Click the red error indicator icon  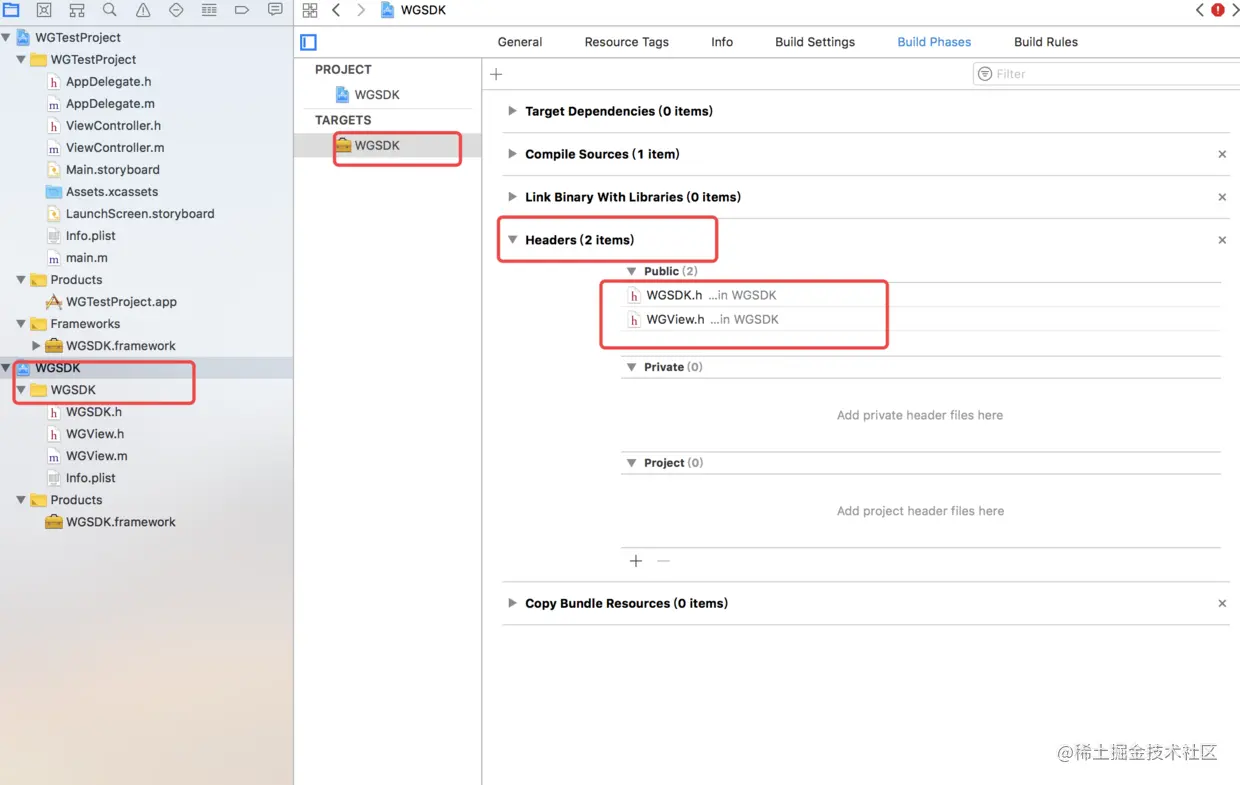(1217, 10)
